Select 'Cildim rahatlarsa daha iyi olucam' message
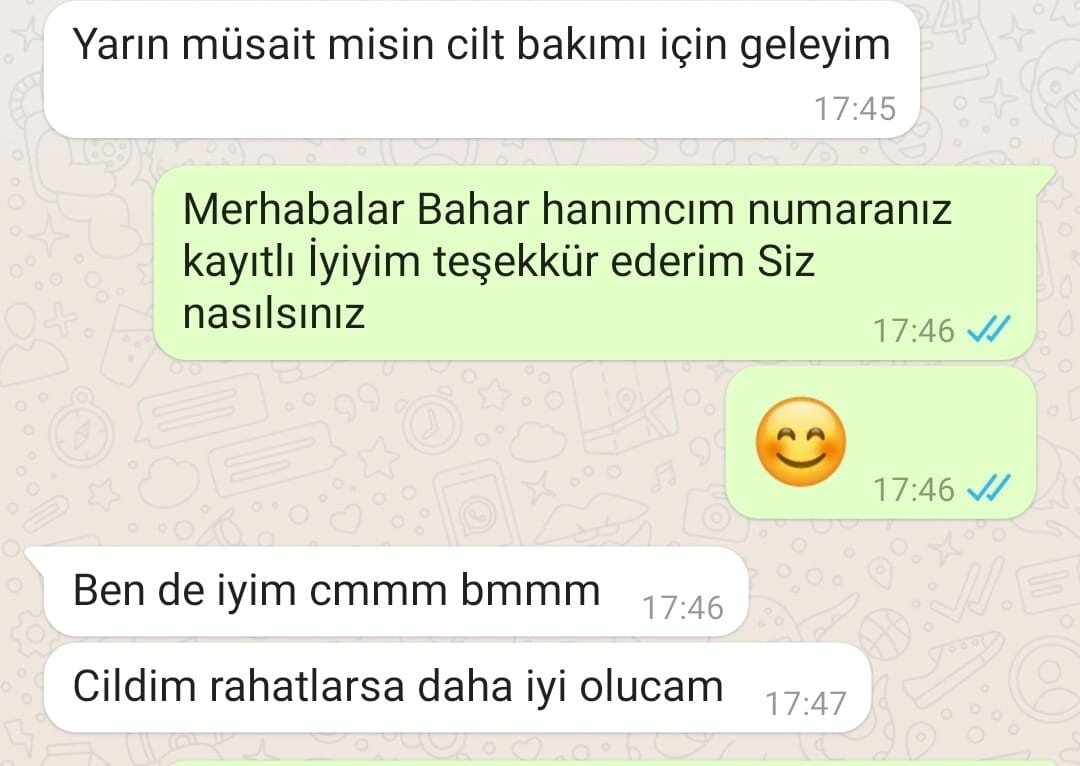This screenshot has width=1080, height=766. click(457, 687)
